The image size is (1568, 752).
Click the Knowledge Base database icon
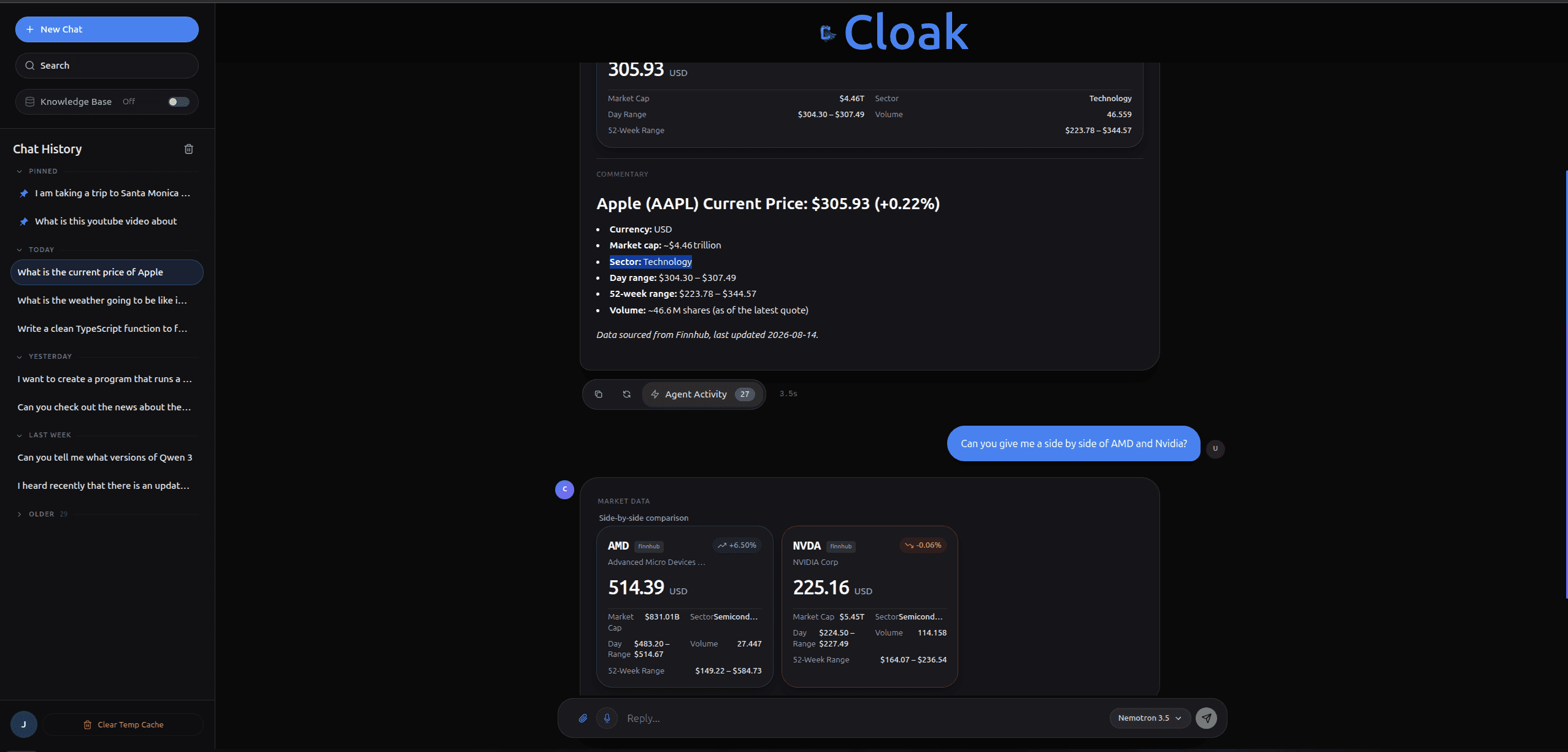(29, 102)
